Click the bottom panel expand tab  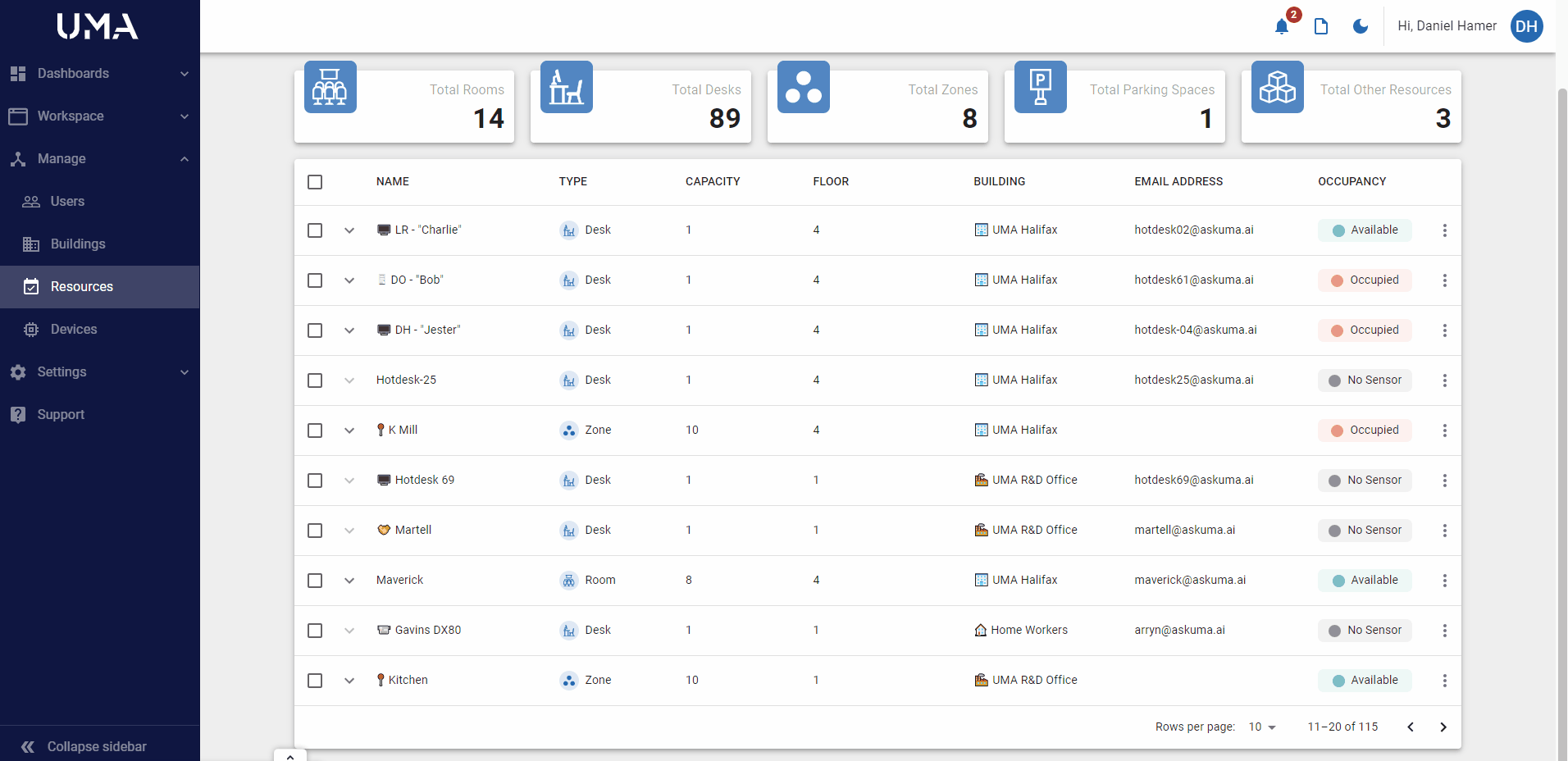coord(290,755)
